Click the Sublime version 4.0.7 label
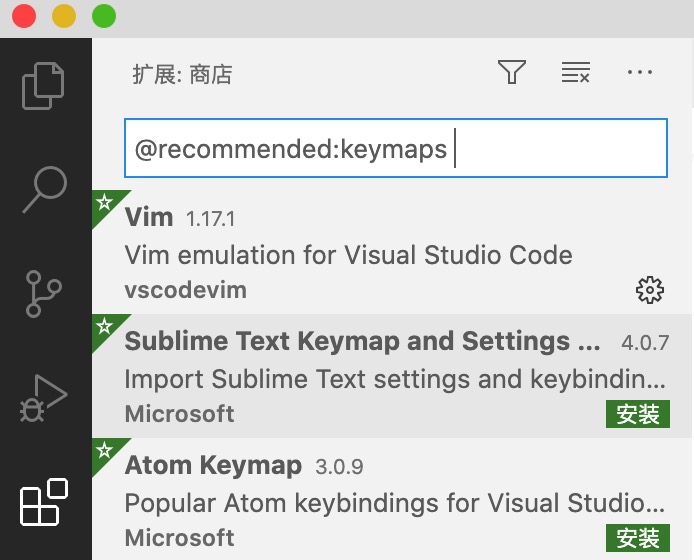The height and width of the screenshot is (560, 694). pos(645,343)
